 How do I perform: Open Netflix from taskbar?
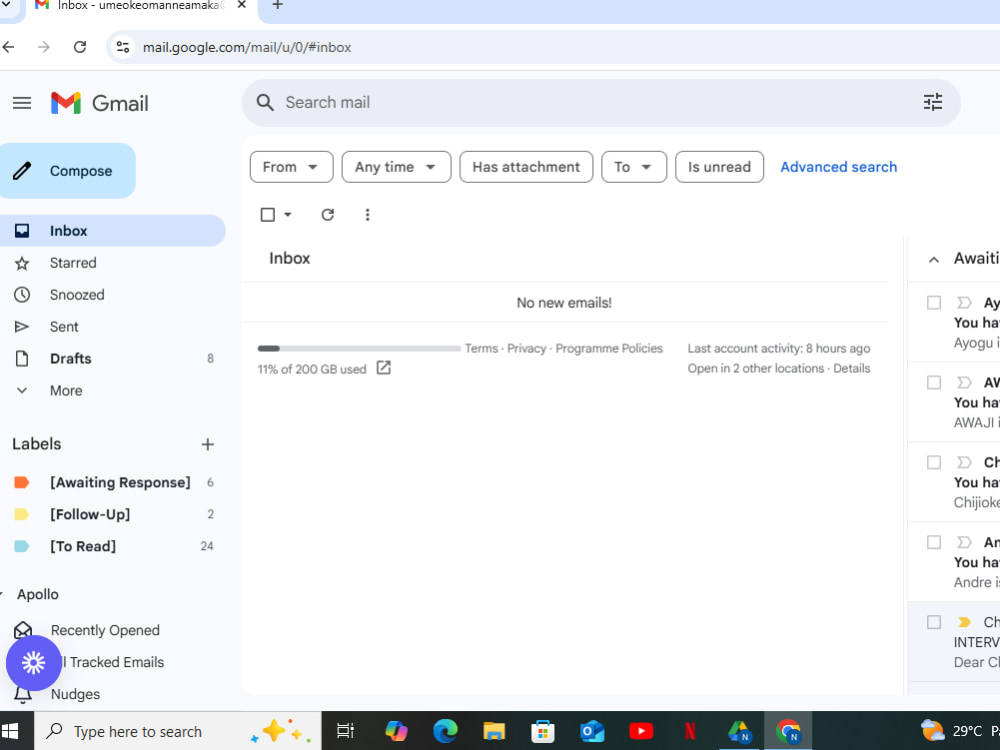coord(690,731)
